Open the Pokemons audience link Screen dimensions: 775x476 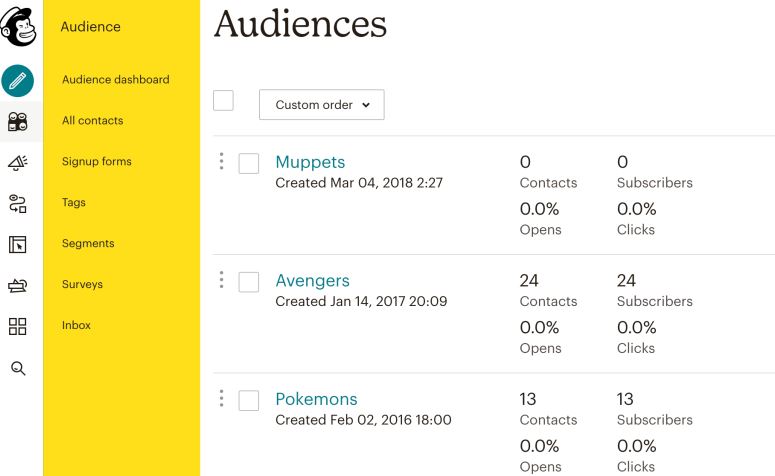coord(316,399)
